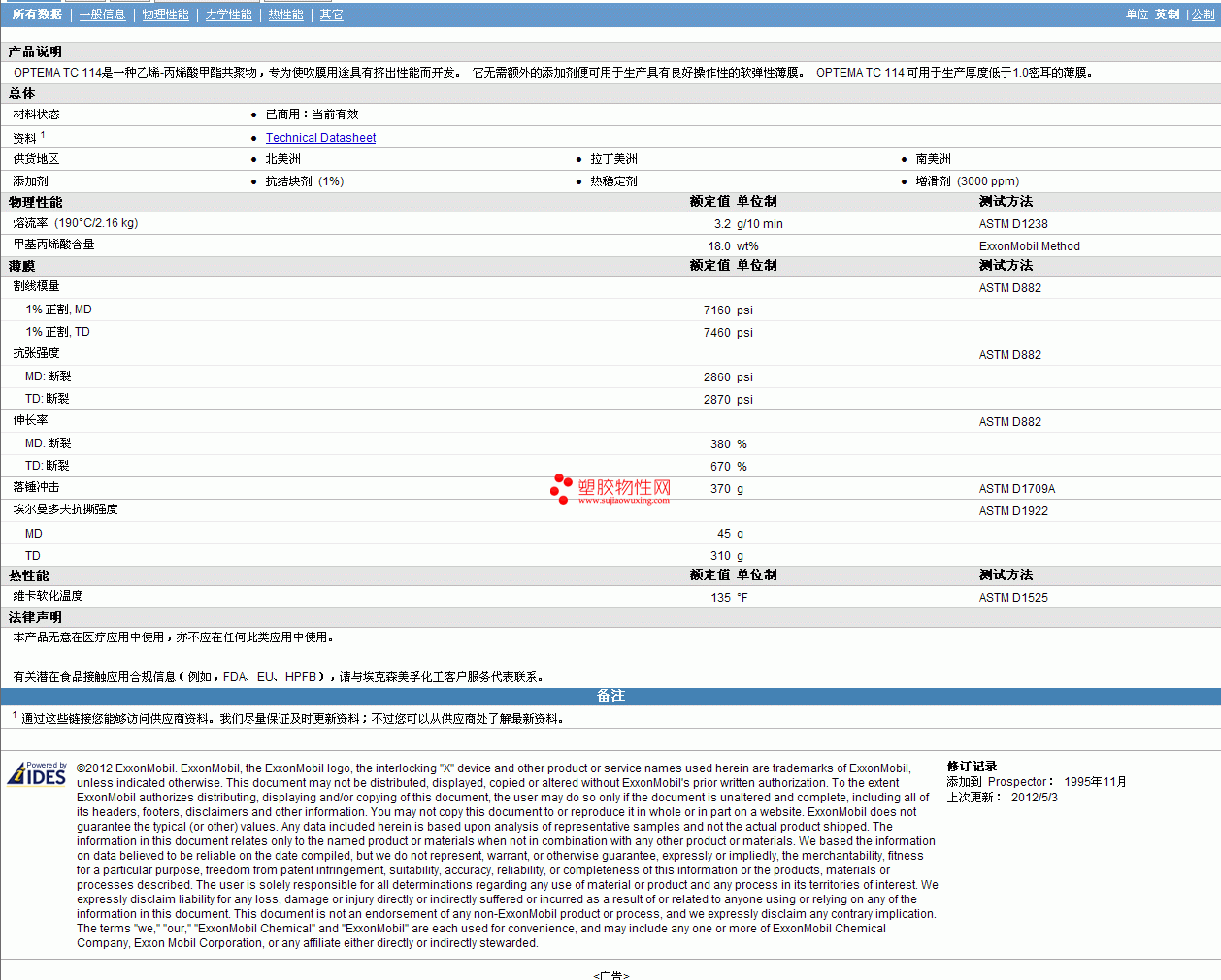Screen dimensions: 1221x980
Task: Select the 热稳定剂 additive
Action: (614, 181)
